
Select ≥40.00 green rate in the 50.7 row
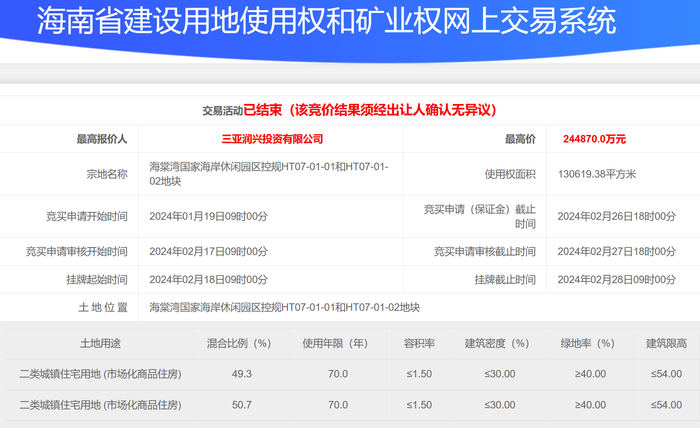590,405
